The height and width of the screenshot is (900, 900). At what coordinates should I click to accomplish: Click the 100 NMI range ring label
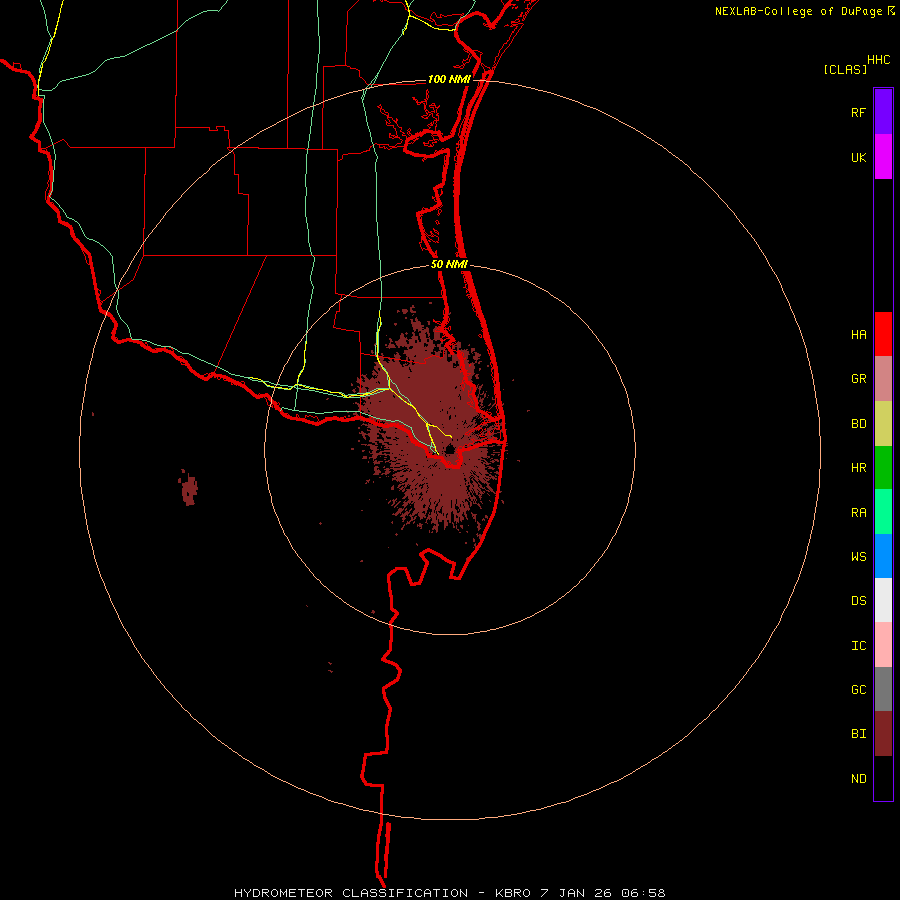(449, 79)
